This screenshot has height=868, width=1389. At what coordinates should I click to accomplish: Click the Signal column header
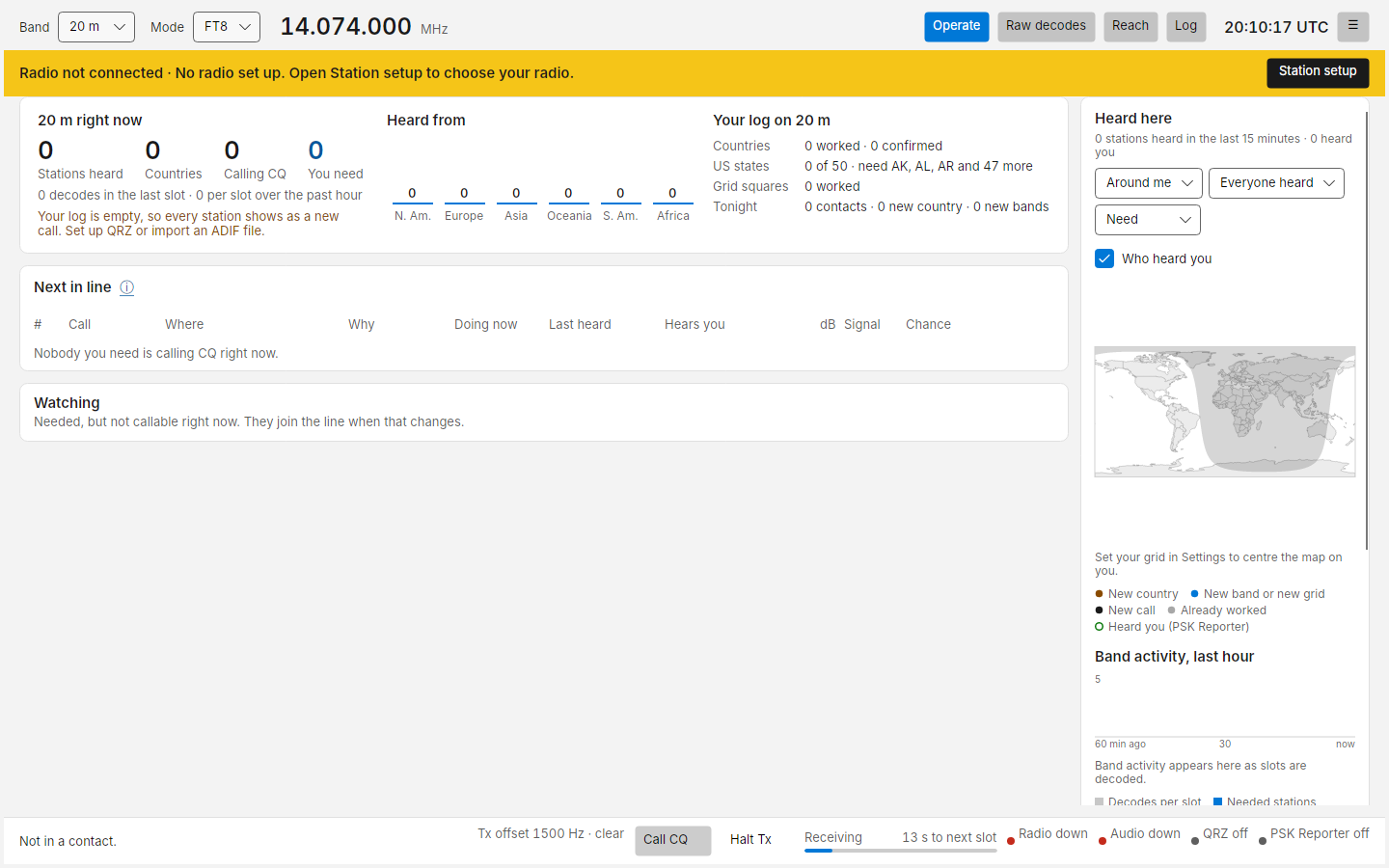861,325
